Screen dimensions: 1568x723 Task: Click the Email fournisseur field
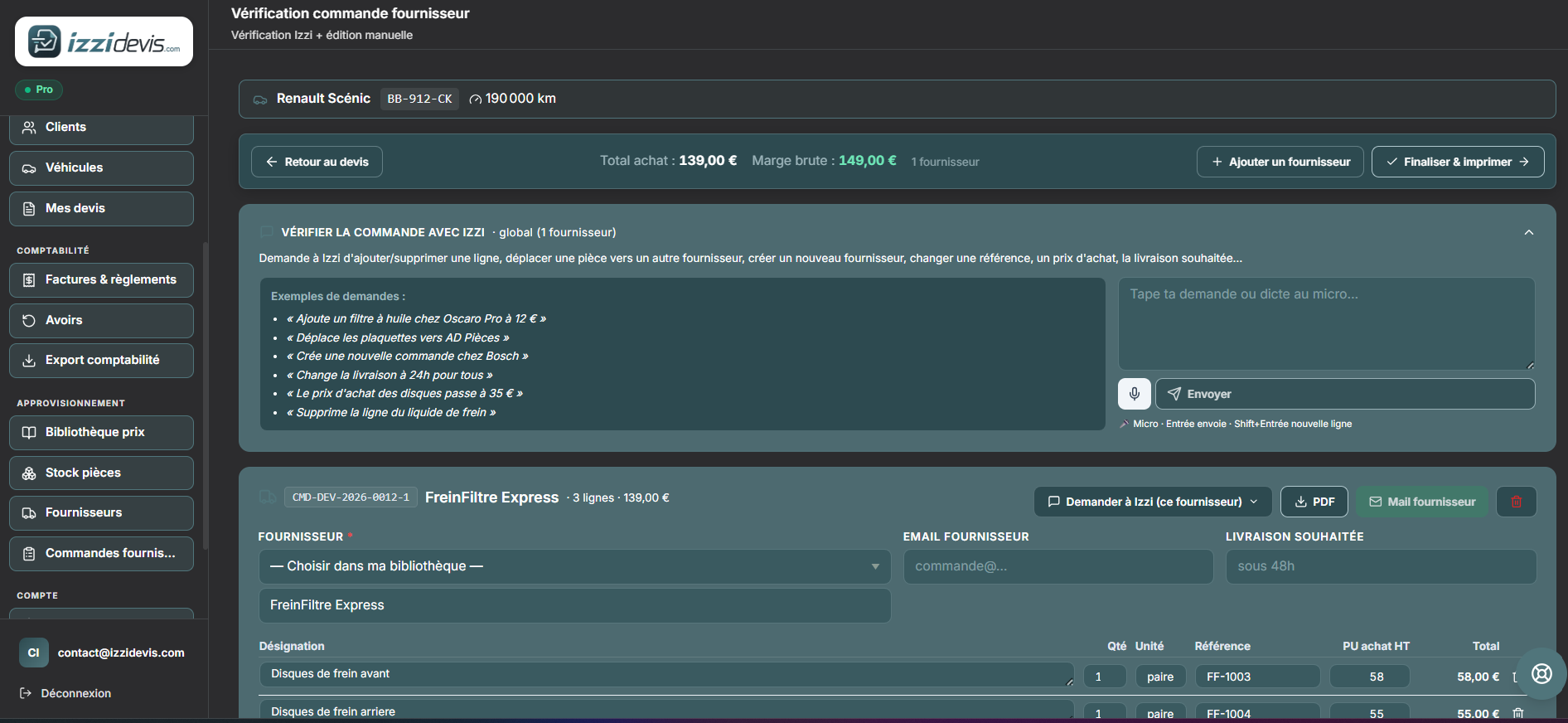pyautogui.click(x=1058, y=566)
